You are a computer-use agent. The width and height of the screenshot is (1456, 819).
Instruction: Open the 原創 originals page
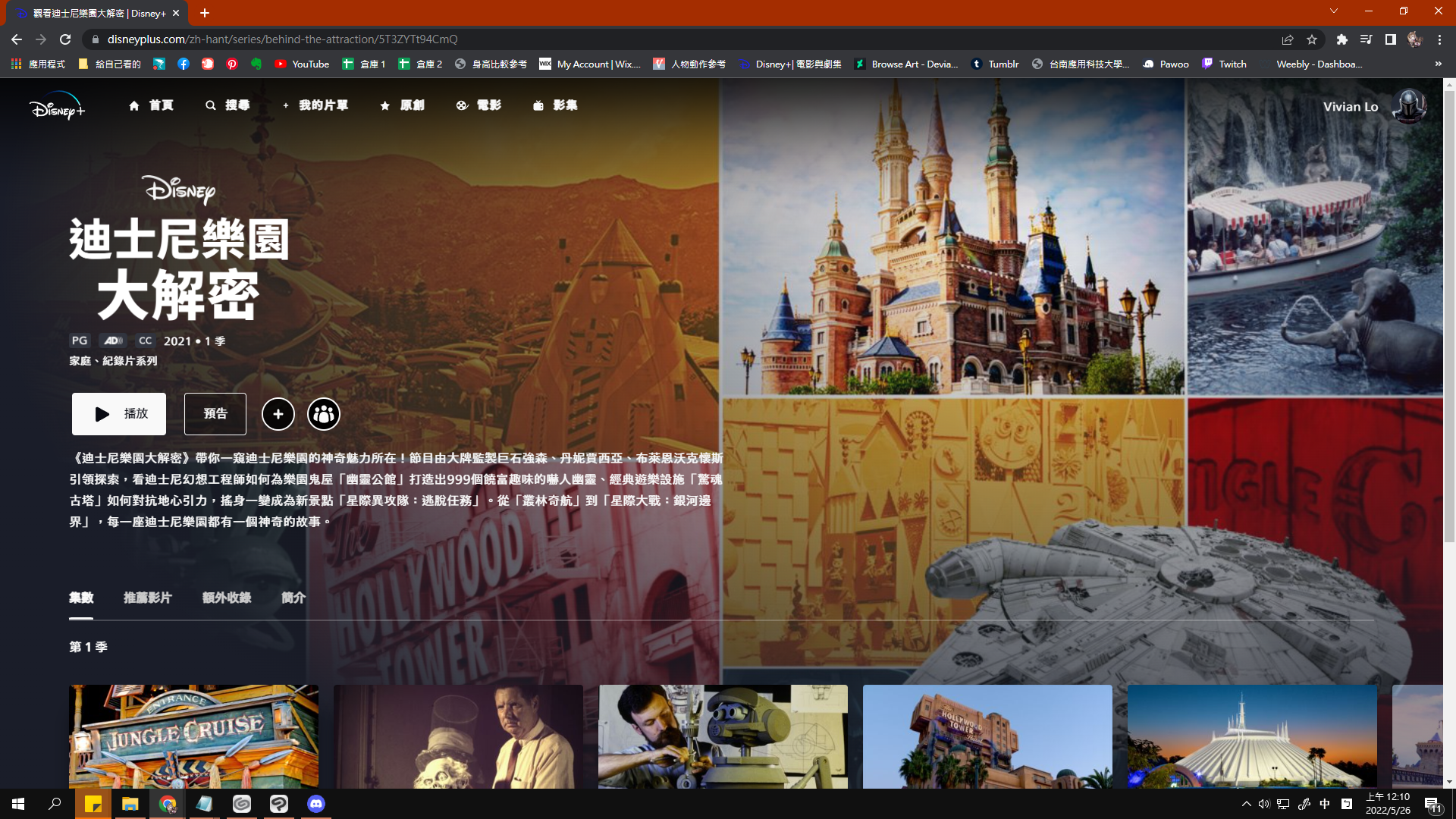(x=402, y=105)
